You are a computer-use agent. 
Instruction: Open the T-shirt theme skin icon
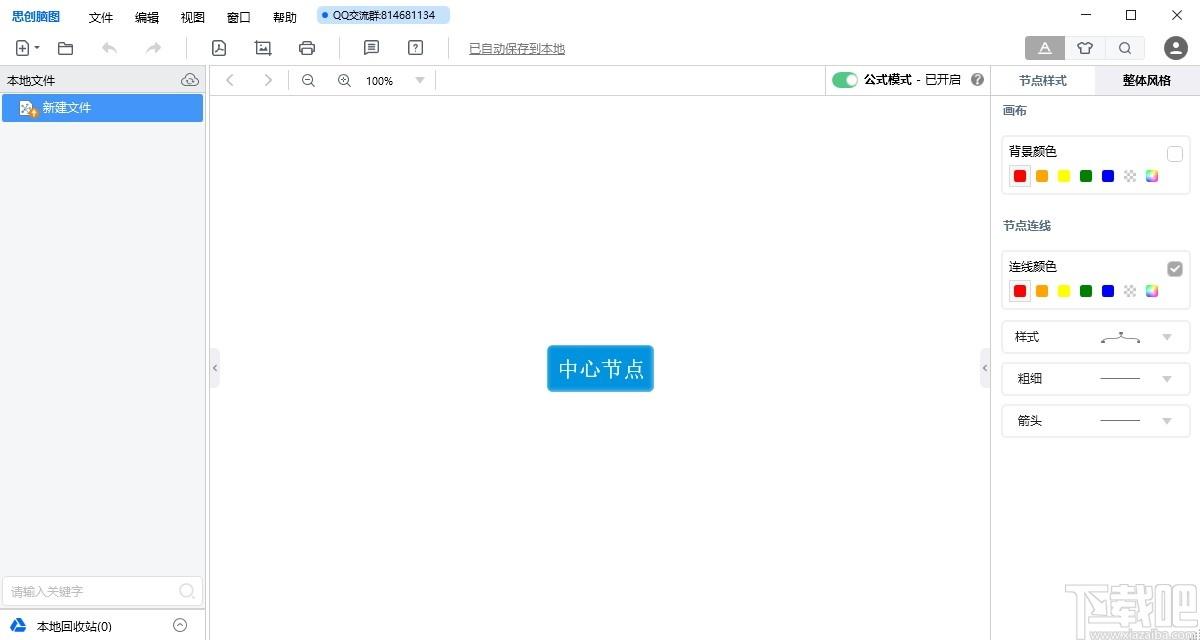(1085, 48)
